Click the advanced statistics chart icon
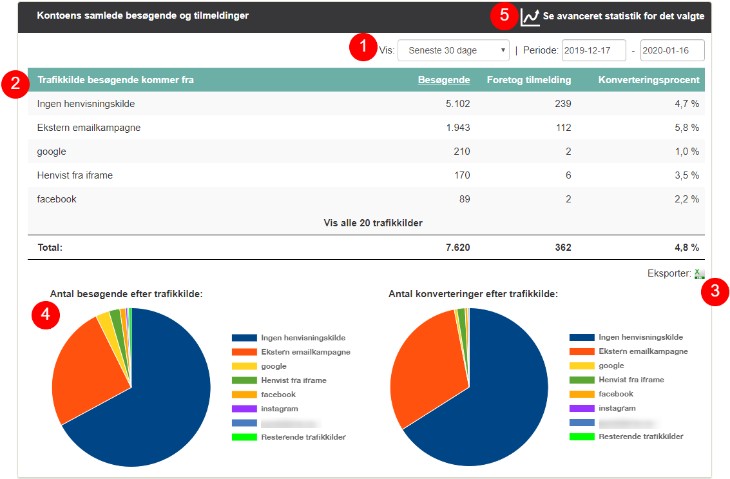730x479 pixels. 531,16
